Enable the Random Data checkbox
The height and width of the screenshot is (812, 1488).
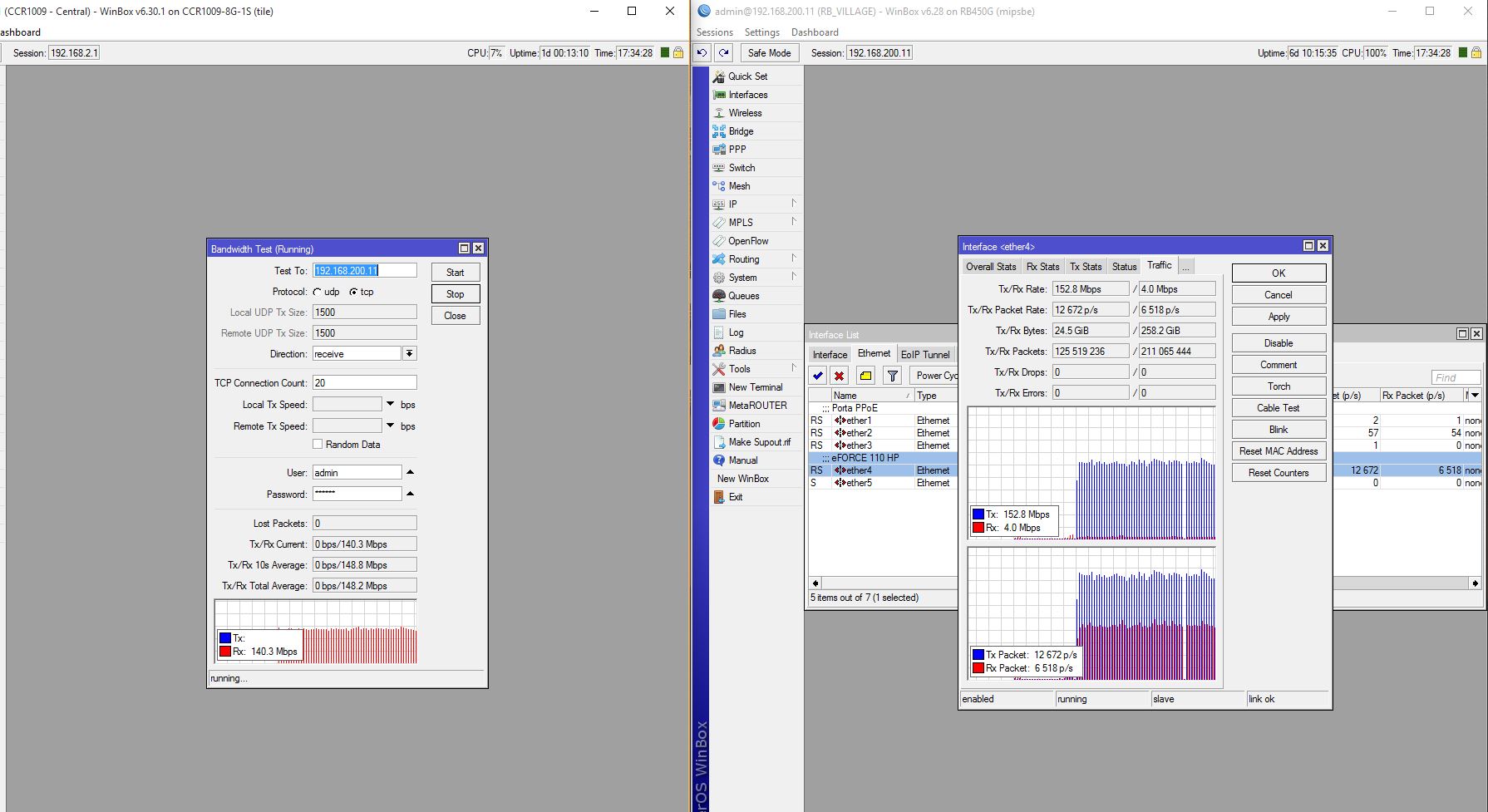[x=318, y=445]
